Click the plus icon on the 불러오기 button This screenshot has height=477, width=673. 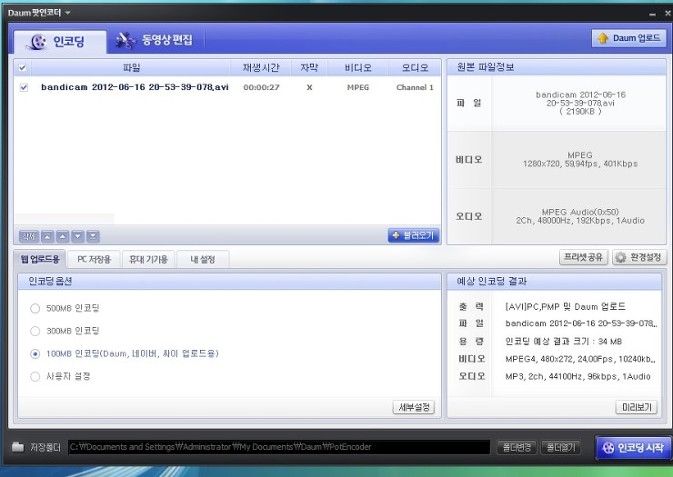pyautogui.click(x=396, y=235)
